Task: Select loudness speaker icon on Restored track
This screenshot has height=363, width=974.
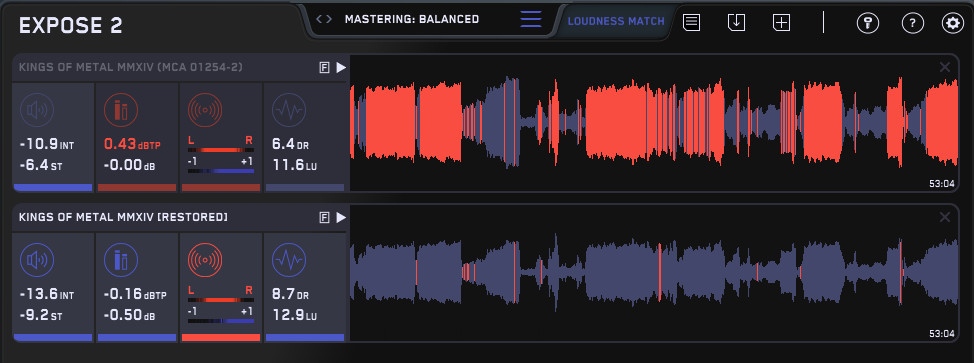Action: coord(37,260)
